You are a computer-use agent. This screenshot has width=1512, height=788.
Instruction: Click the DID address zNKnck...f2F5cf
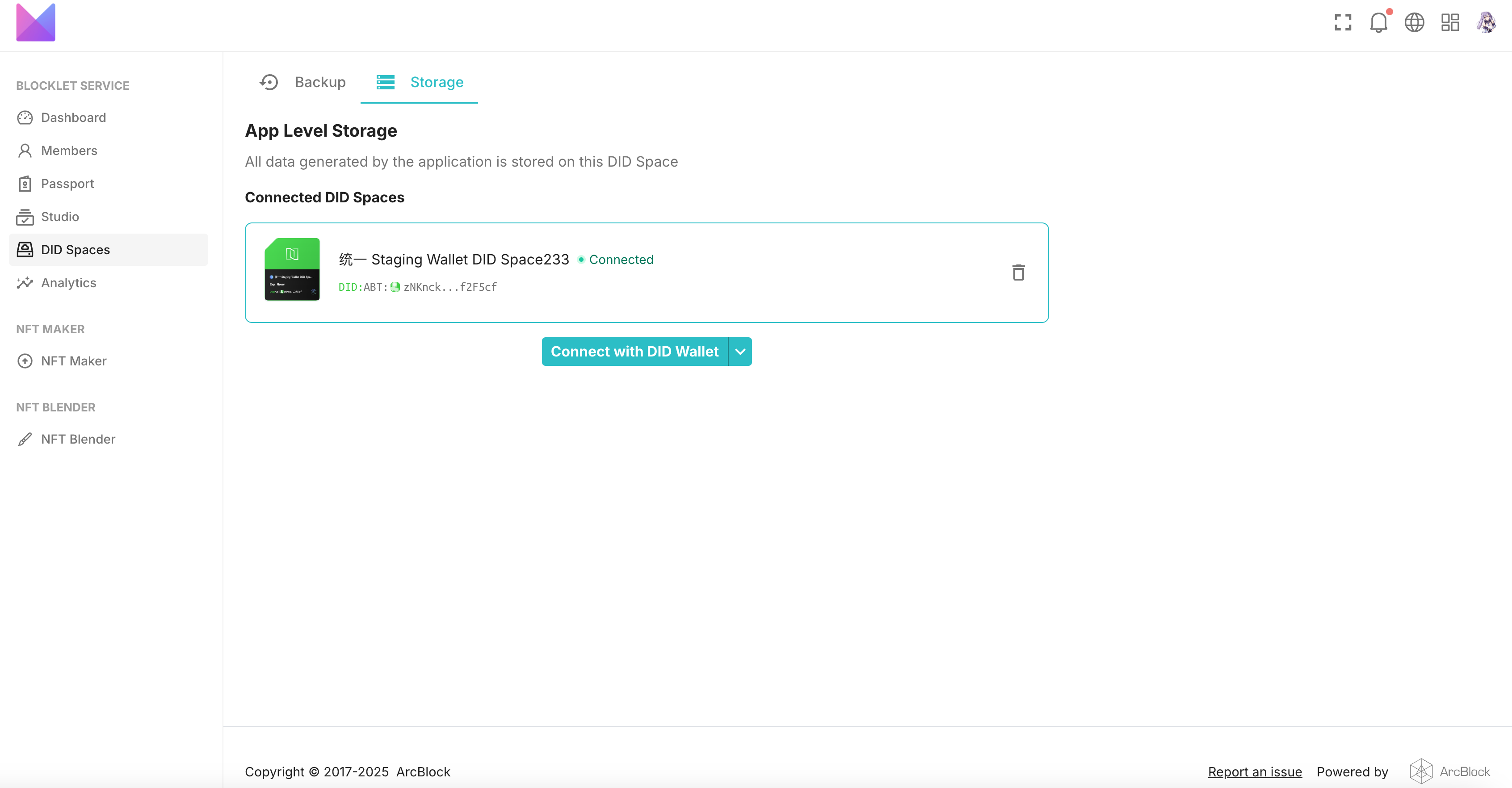[449, 287]
